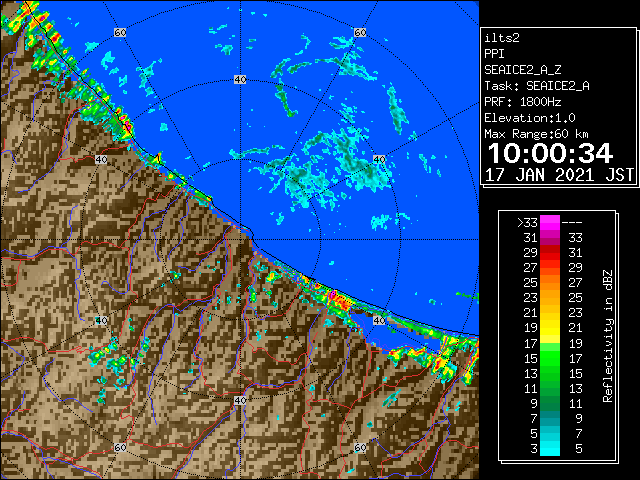The width and height of the screenshot is (640, 480).
Task: Click the 'ilts2' radar site label
Action: click(502, 38)
